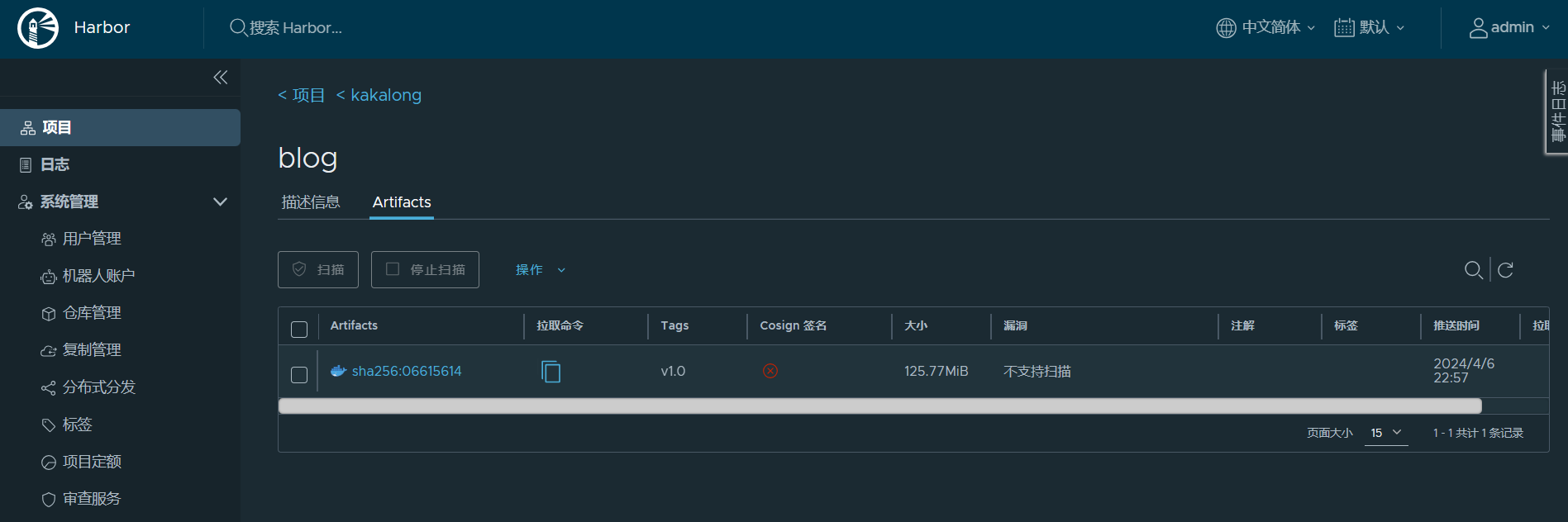Click the artifact search magnifier icon

[x=1472, y=270]
